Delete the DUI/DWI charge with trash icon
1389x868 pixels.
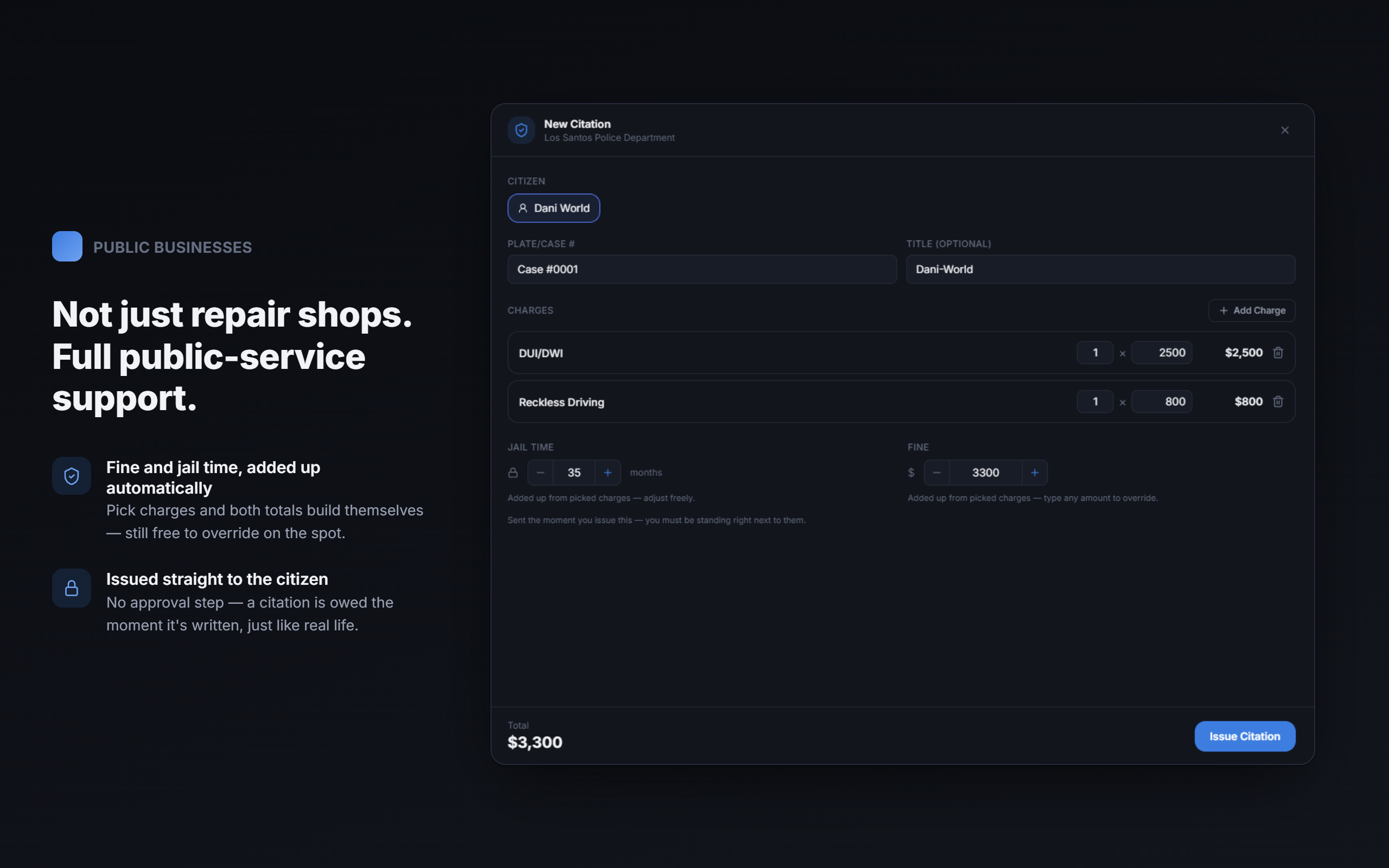point(1278,353)
